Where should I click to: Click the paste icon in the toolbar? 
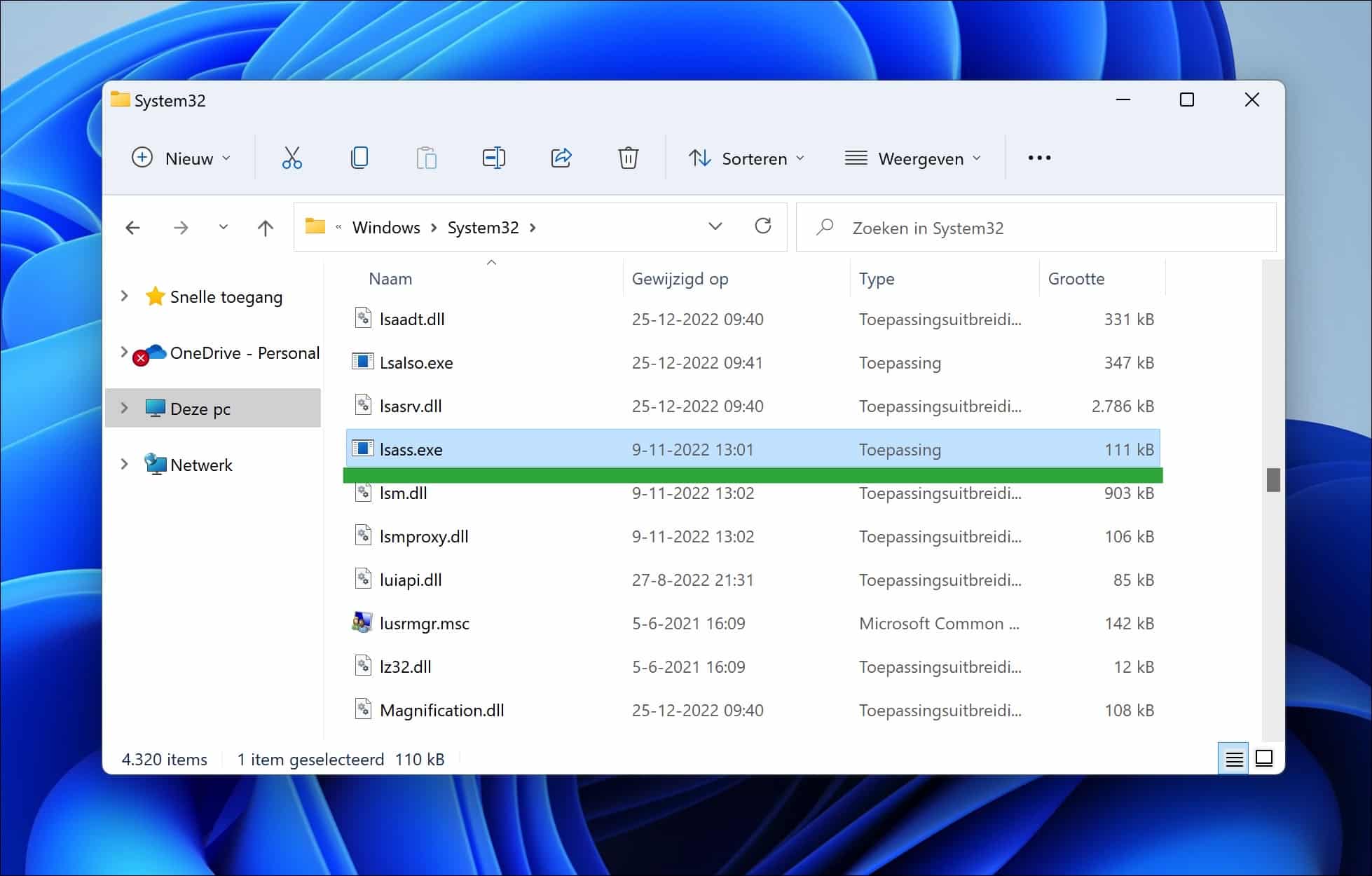(426, 158)
